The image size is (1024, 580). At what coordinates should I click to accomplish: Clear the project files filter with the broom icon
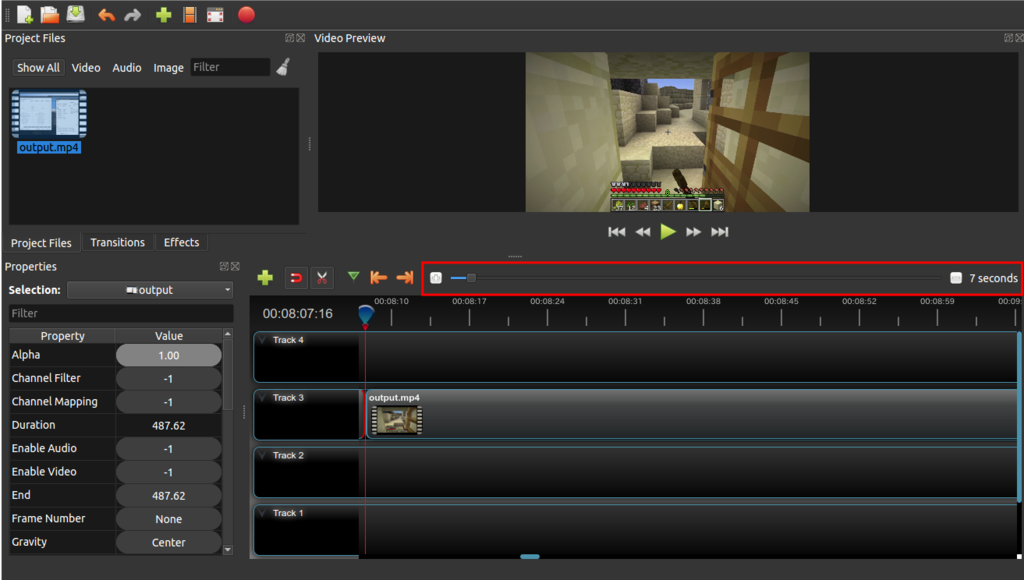point(283,67)
